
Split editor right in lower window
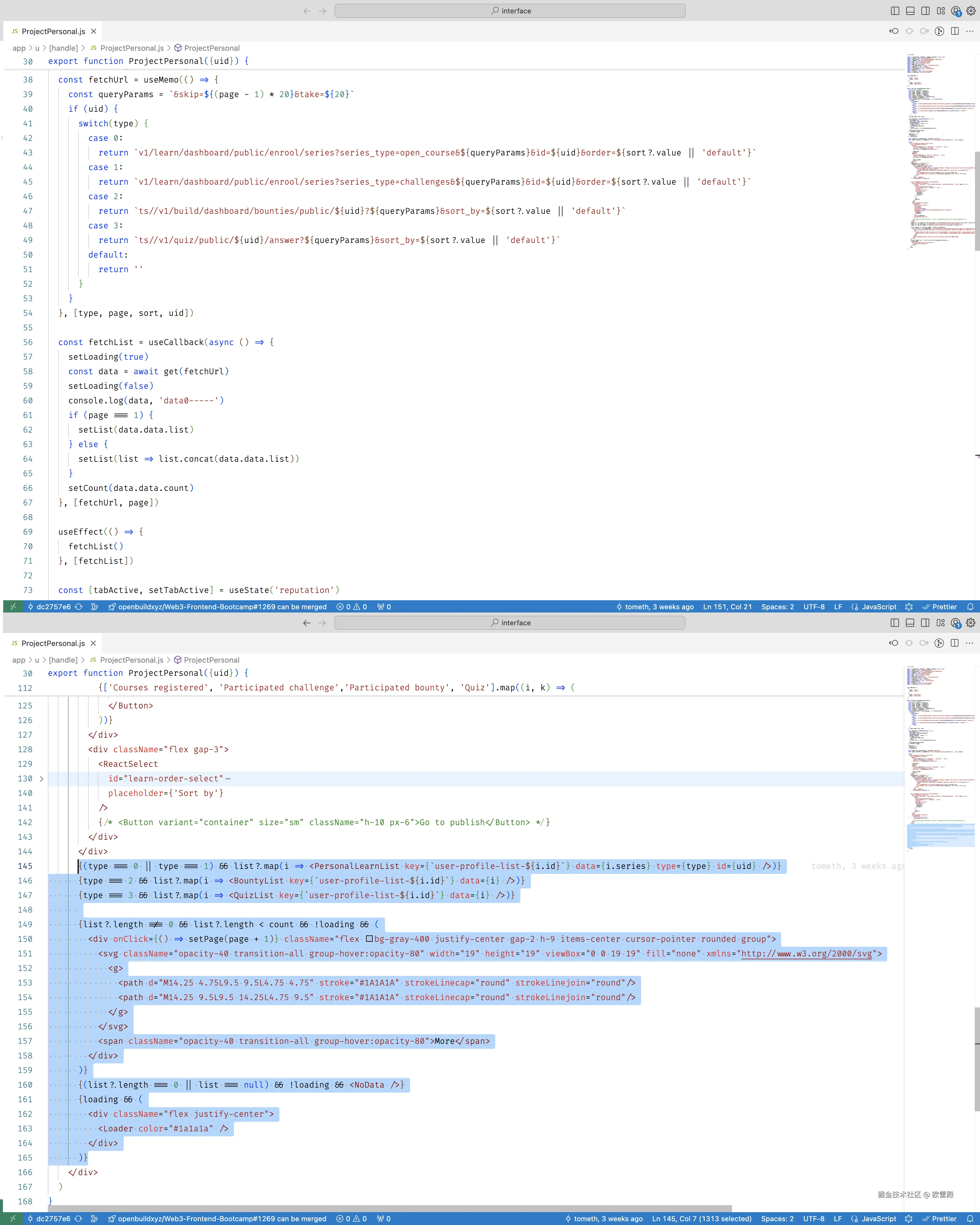point(954,643)
